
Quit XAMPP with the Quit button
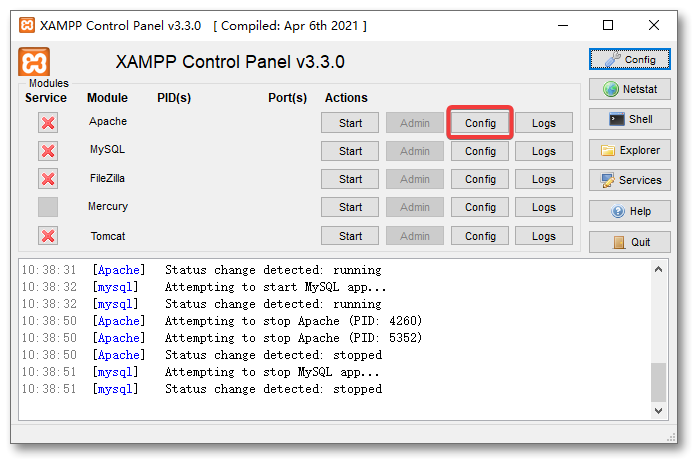point(629,242)
